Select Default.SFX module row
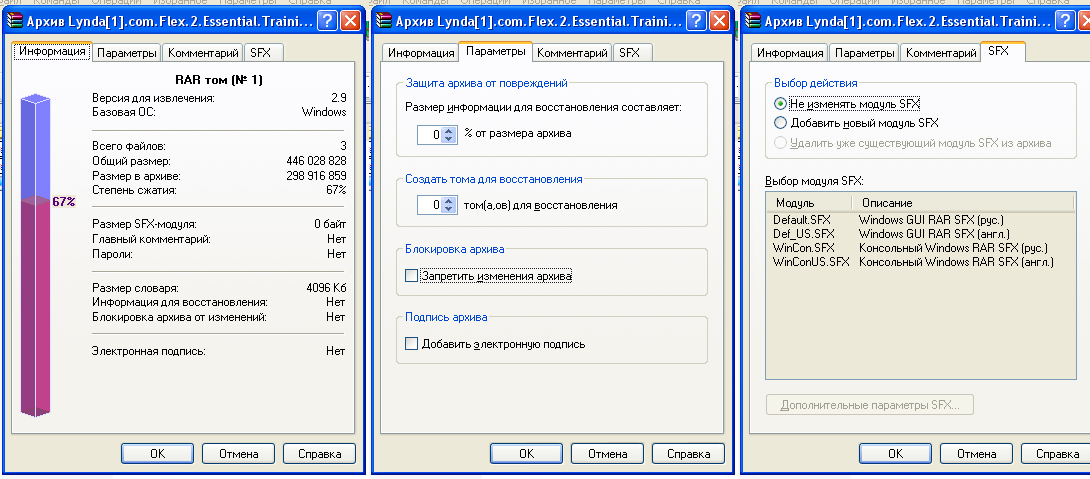This screenshot has height=479, width=1090. [x=920, y=220]
